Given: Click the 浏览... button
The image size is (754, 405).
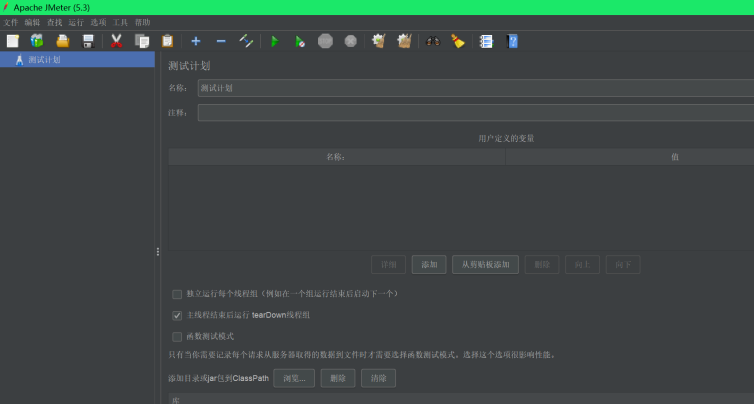Looking at the screenshot, I should click(x=294, y=379).
